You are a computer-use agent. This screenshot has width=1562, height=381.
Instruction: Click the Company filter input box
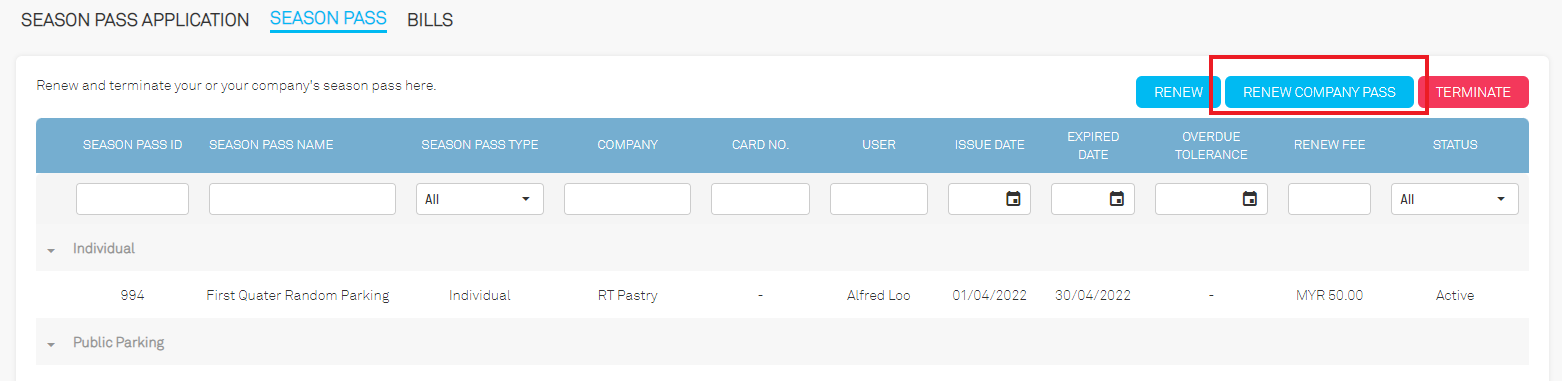pyautogui.click(x=627, y=199)
